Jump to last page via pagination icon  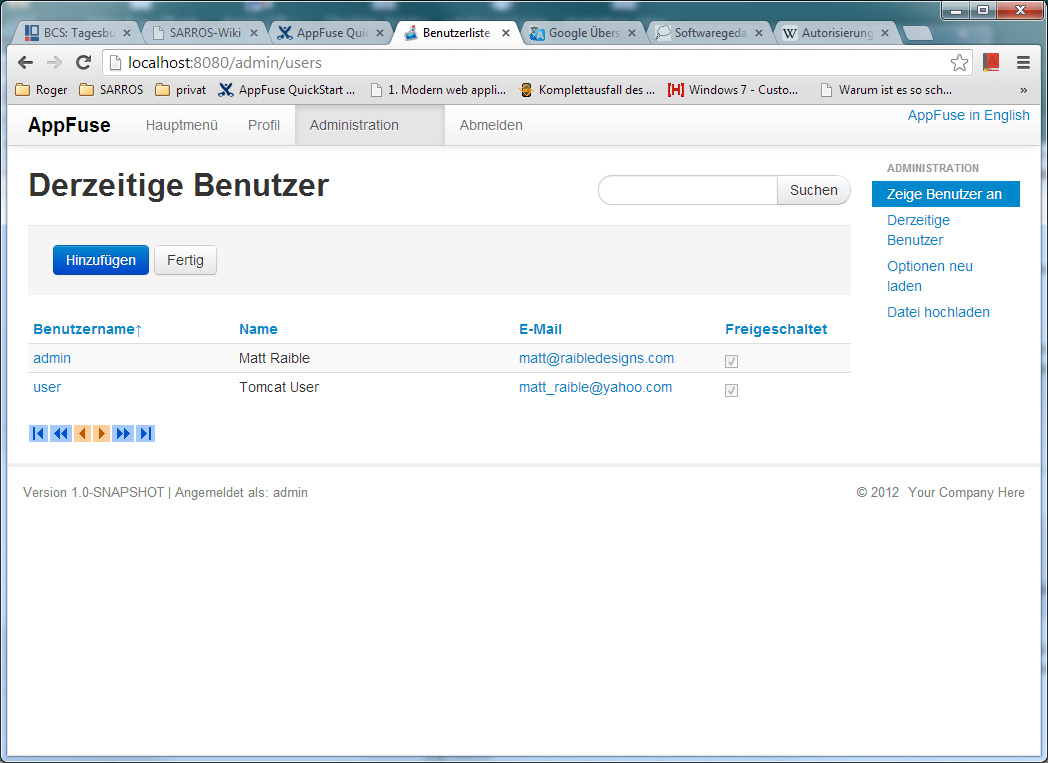click(x=144, y=433)
